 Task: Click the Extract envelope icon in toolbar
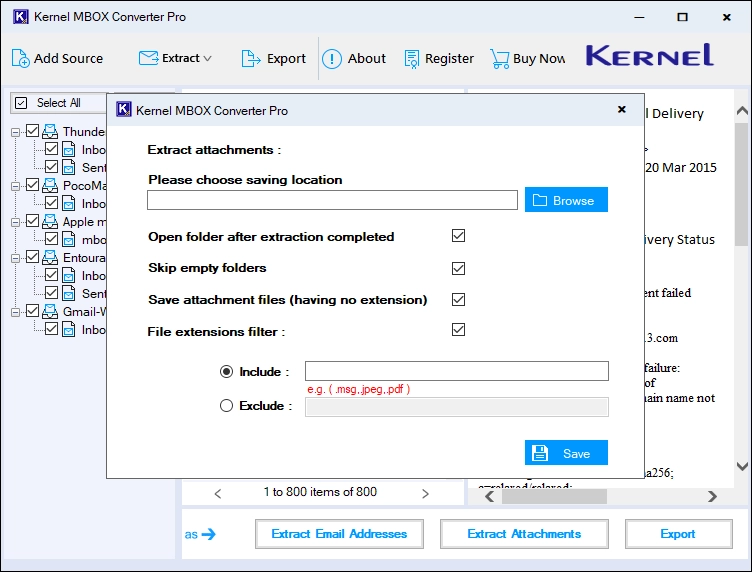148,58
